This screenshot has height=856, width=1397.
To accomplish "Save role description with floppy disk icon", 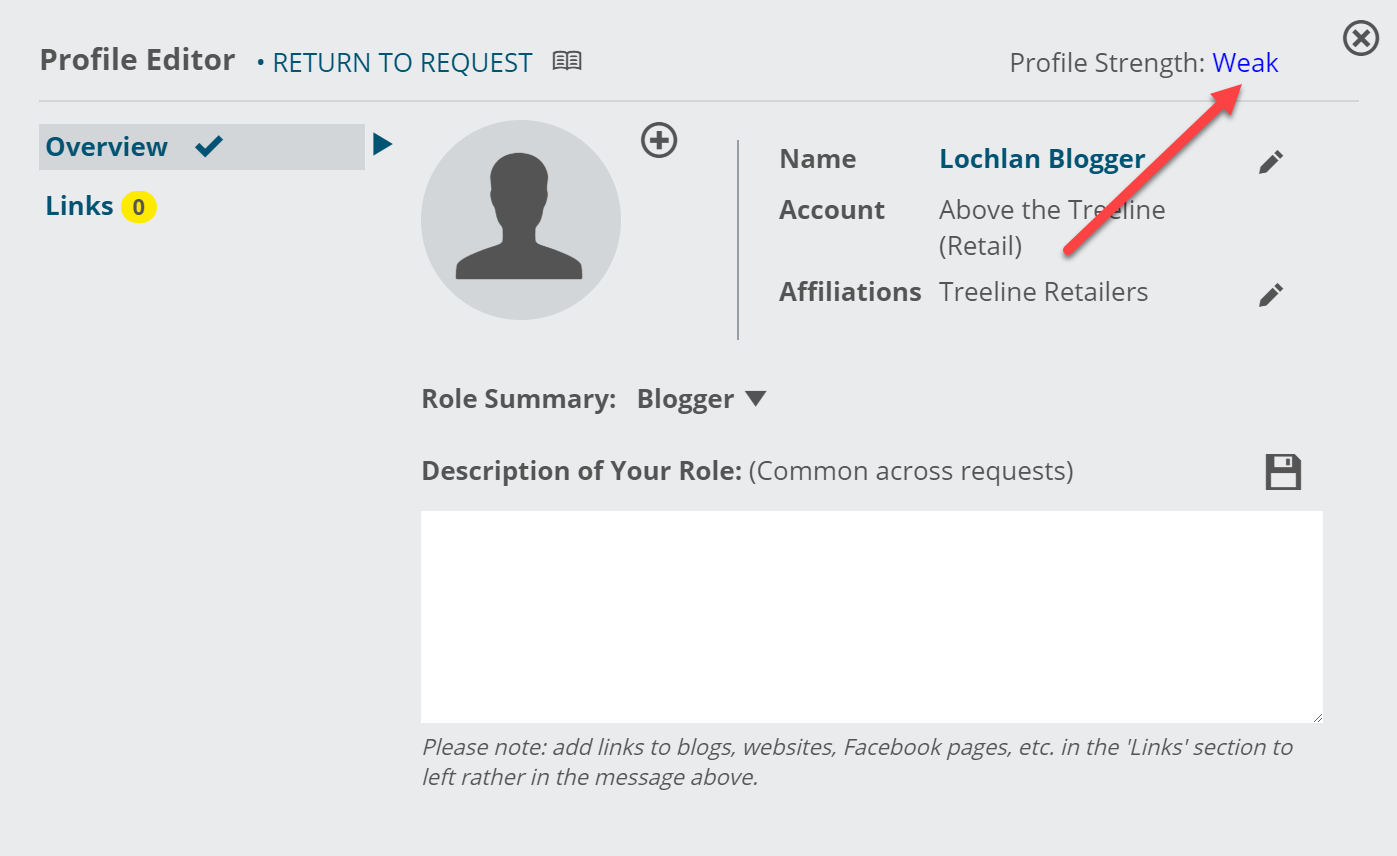I will tap(1283, 471).
